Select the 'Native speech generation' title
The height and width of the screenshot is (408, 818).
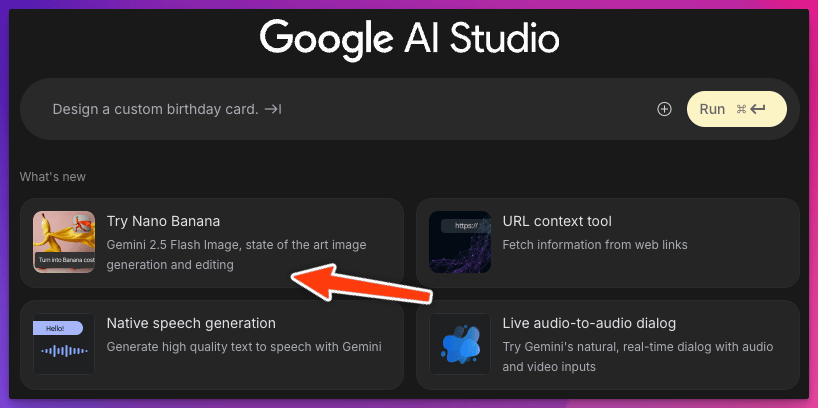(x=191, y=323)
